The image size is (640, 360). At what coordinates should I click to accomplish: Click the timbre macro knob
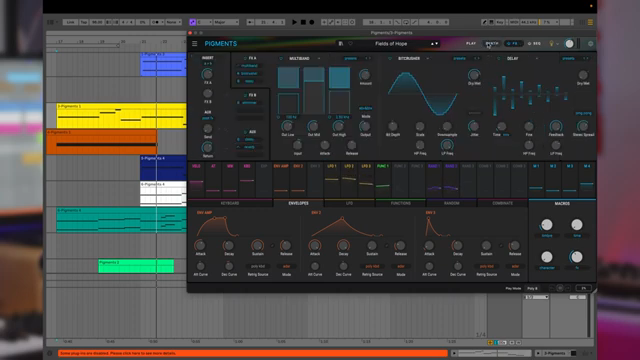click(547, 224)
